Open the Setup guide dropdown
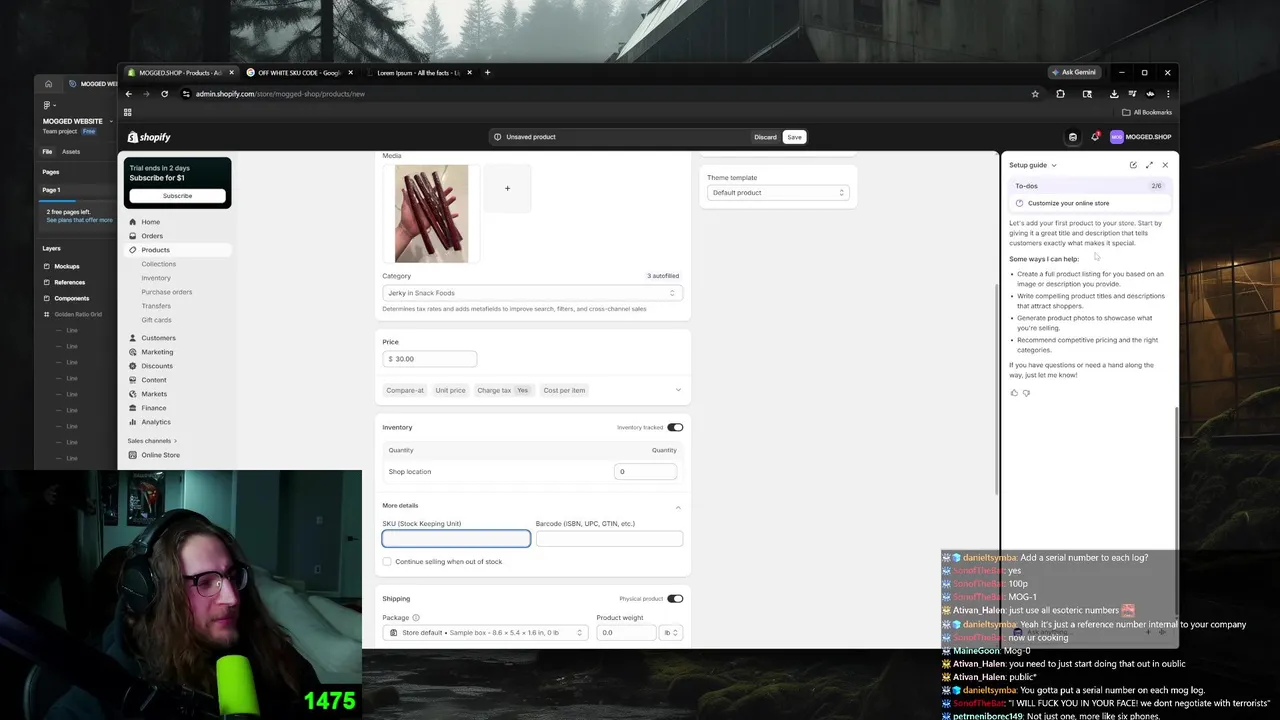Screen dimensions: 1280x720 pos(1033,165)
